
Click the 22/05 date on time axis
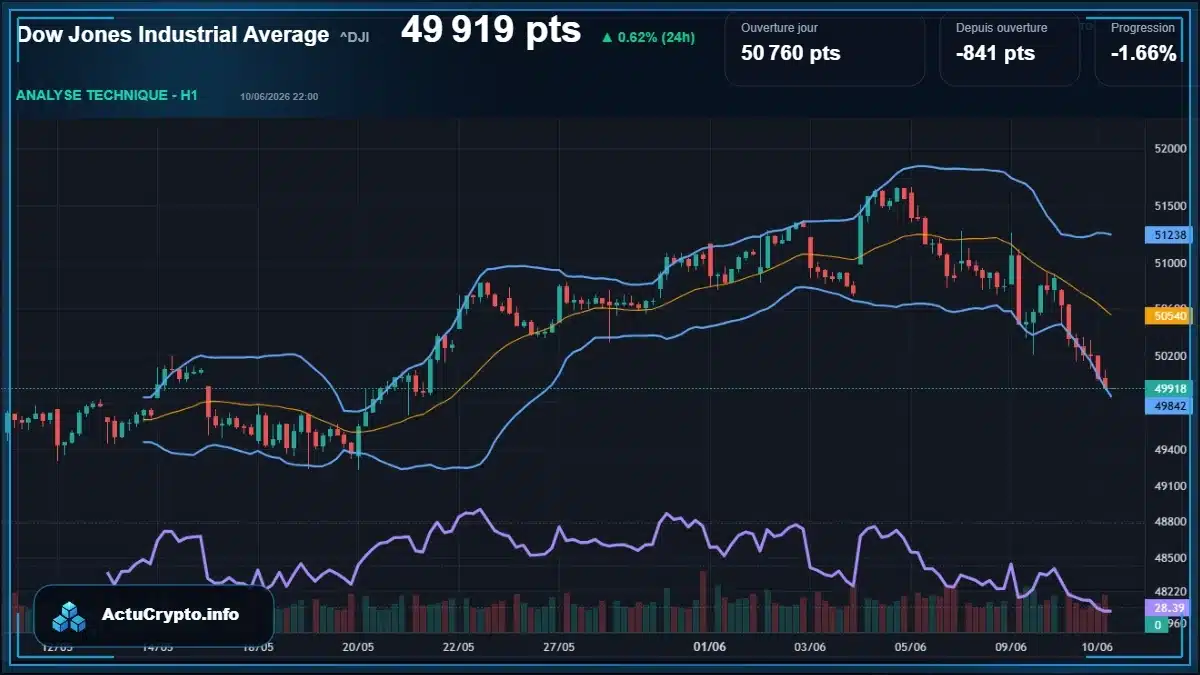click(458, 647)
